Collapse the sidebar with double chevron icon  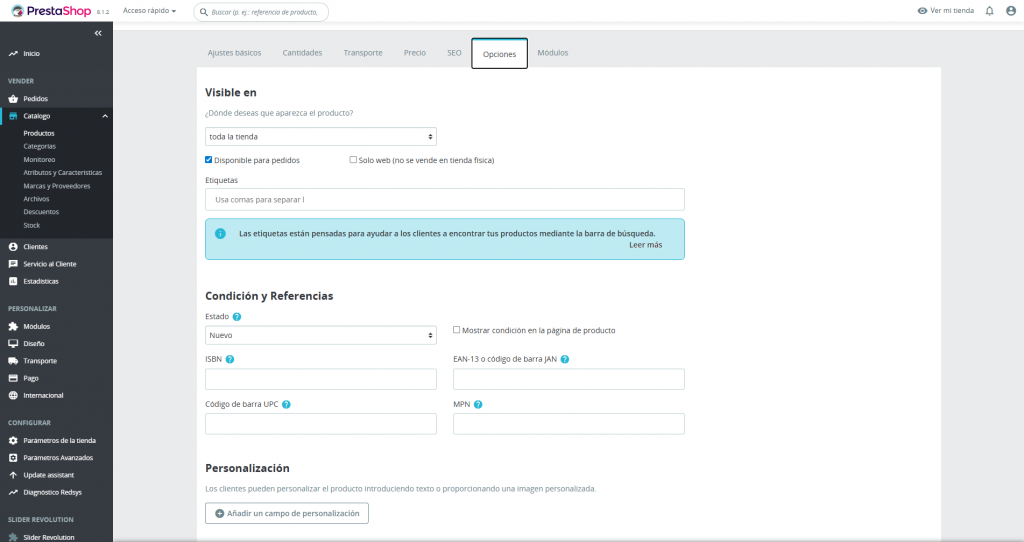point(98,33)
